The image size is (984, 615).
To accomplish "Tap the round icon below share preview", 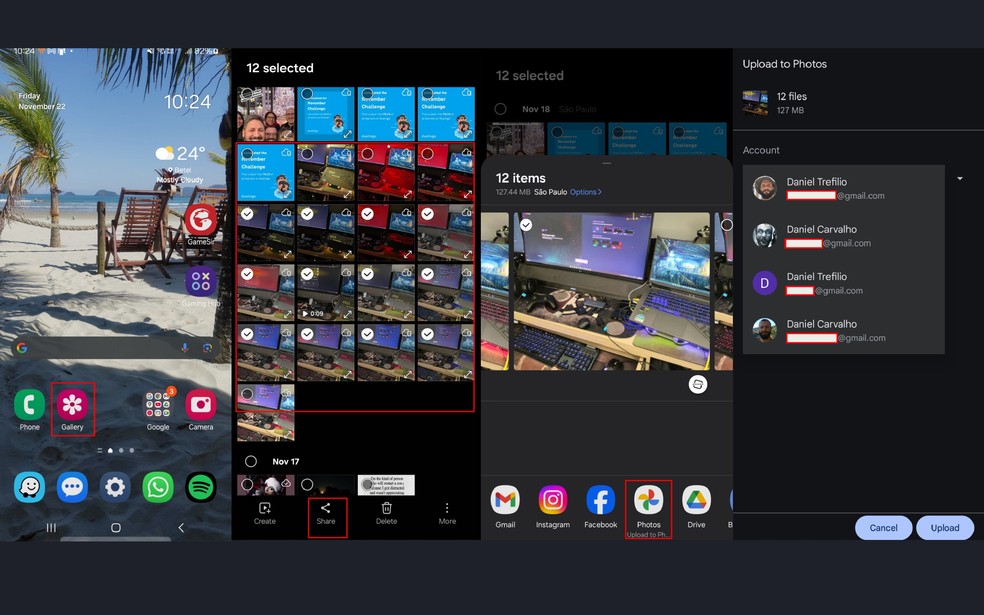I will (x=698, y=384).
